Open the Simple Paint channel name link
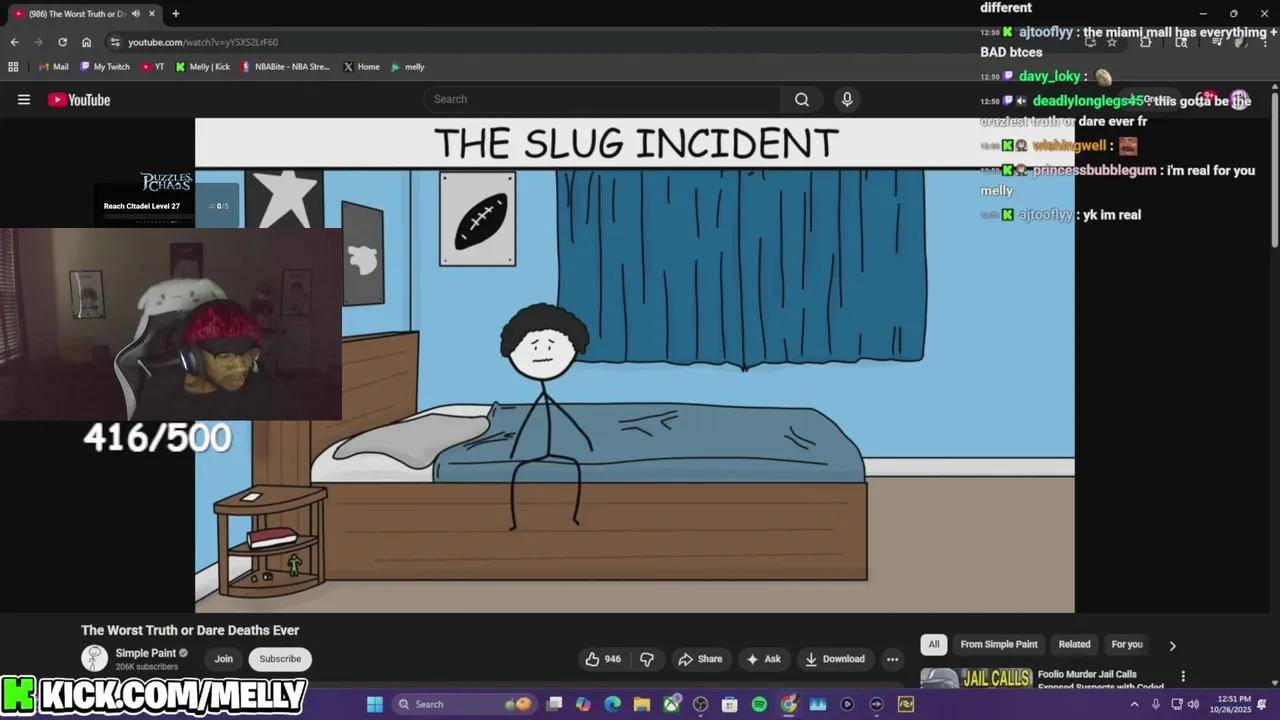 pyautogui.click(x=146, y=653)
